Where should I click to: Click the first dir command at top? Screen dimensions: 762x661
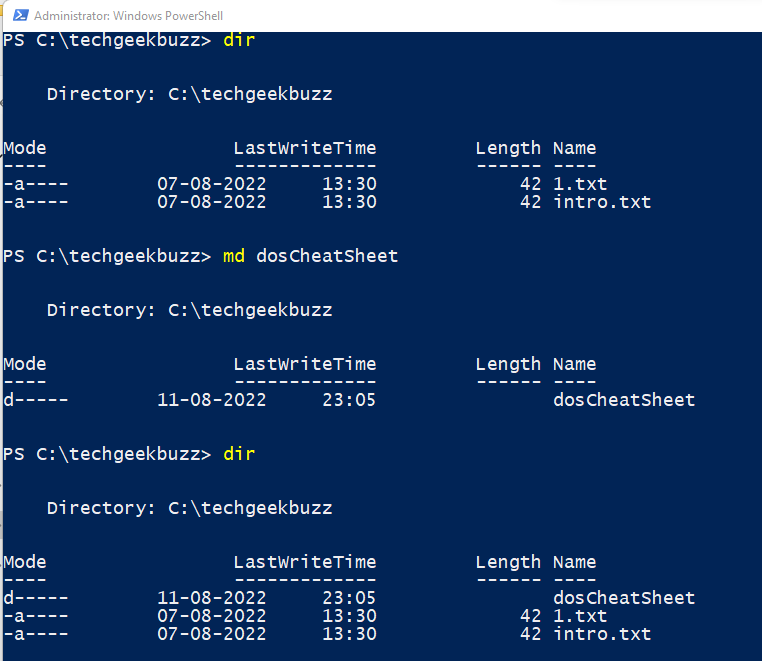(x=239, y=40)
